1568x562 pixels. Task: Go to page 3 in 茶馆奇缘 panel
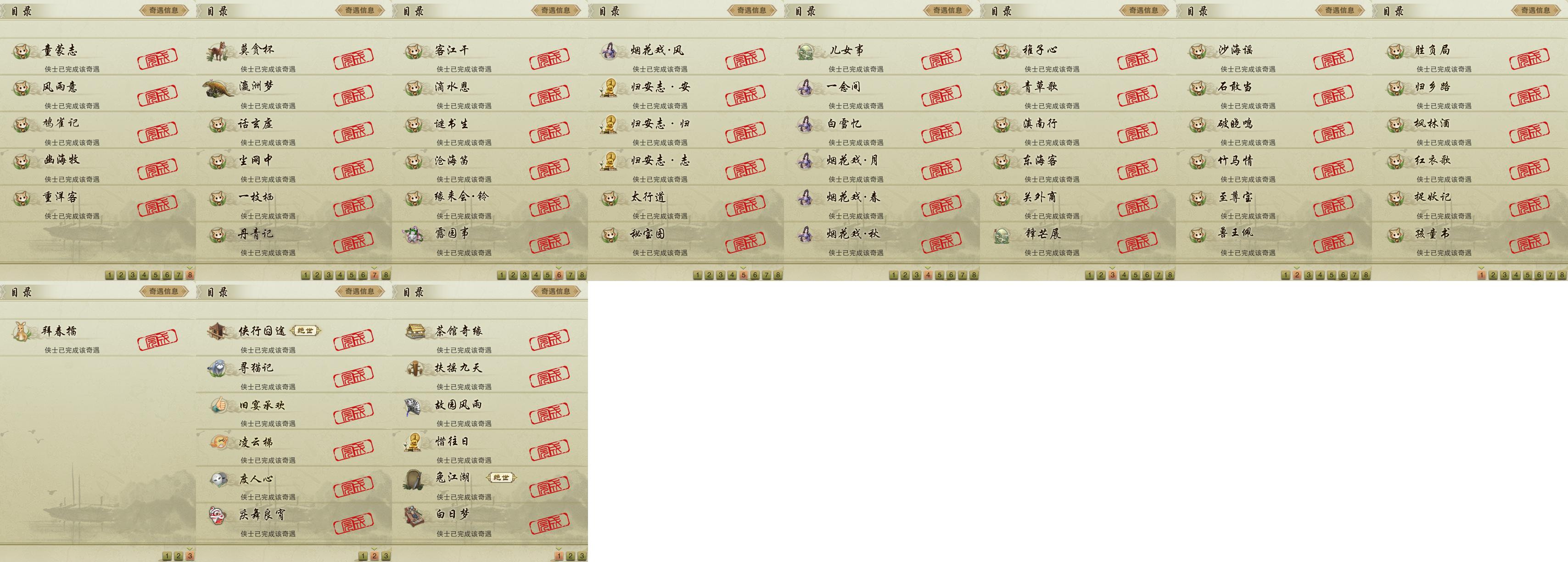(x=581, y=556)
